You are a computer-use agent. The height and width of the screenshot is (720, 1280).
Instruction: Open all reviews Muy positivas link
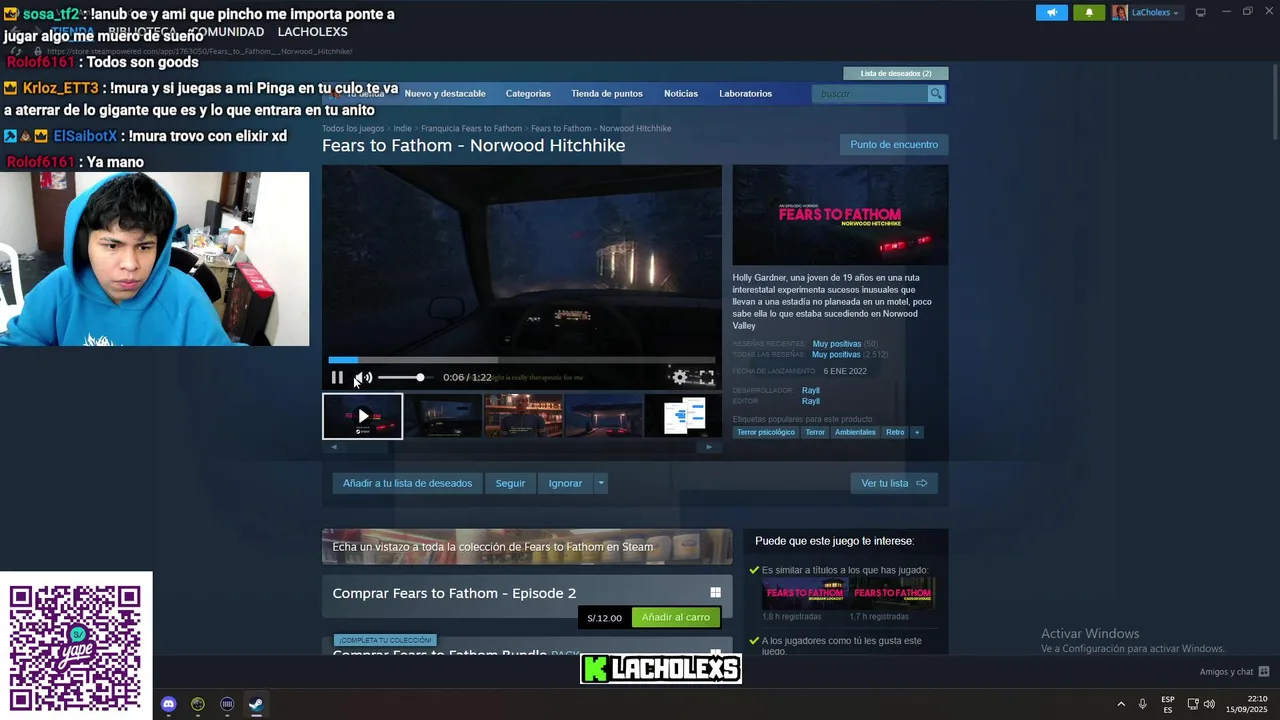pyautogui.click(x=836, y=354)
